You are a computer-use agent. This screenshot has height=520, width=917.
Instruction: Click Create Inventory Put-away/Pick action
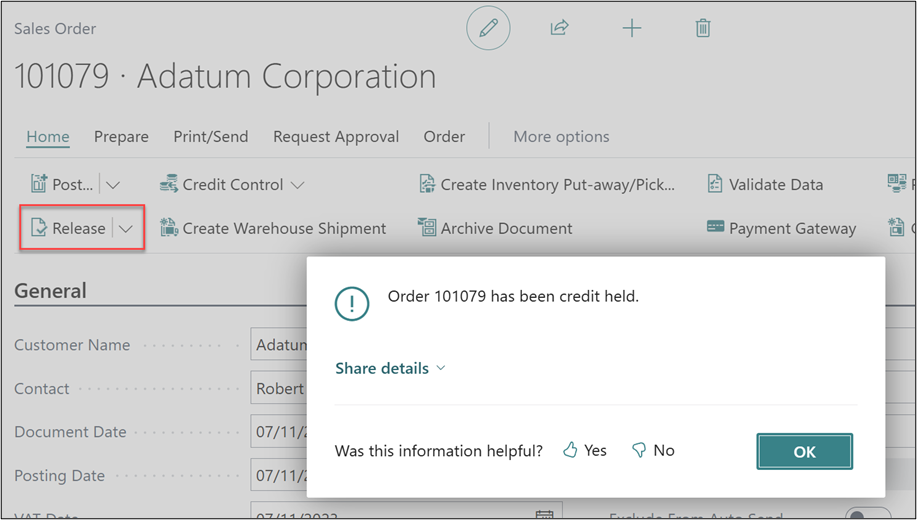[x=547, y=184]
